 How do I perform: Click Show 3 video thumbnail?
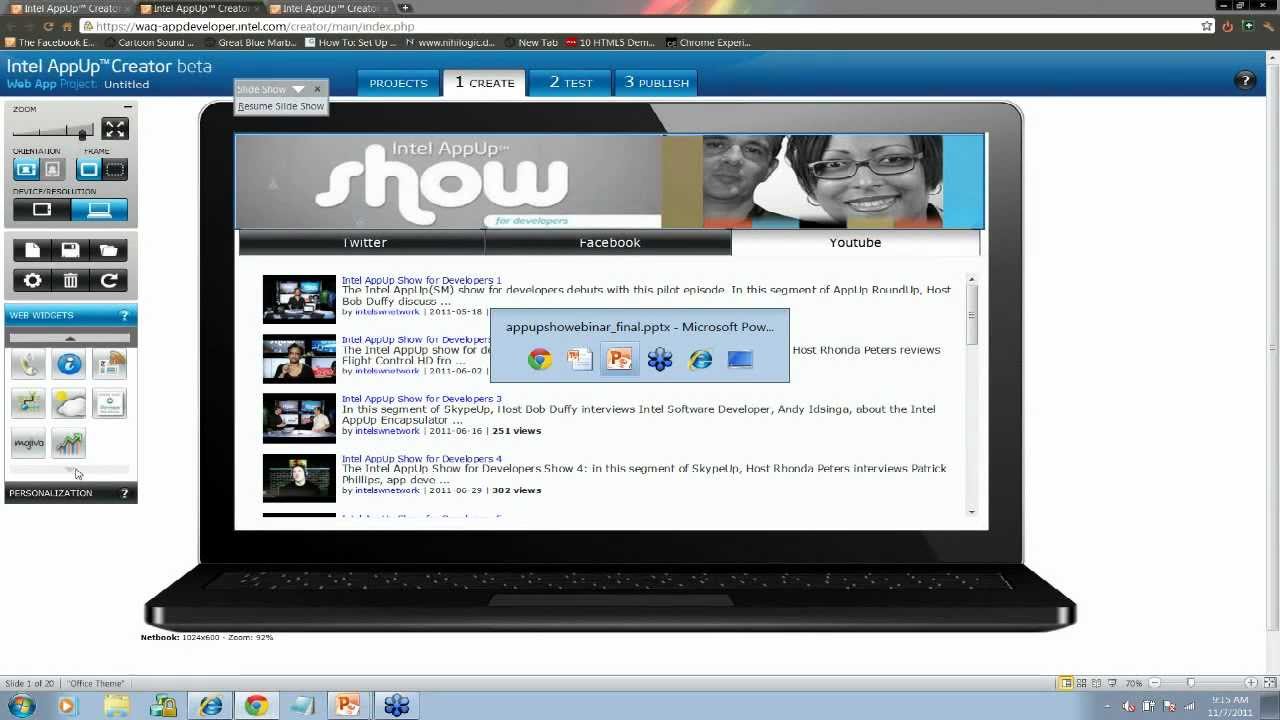299,419
